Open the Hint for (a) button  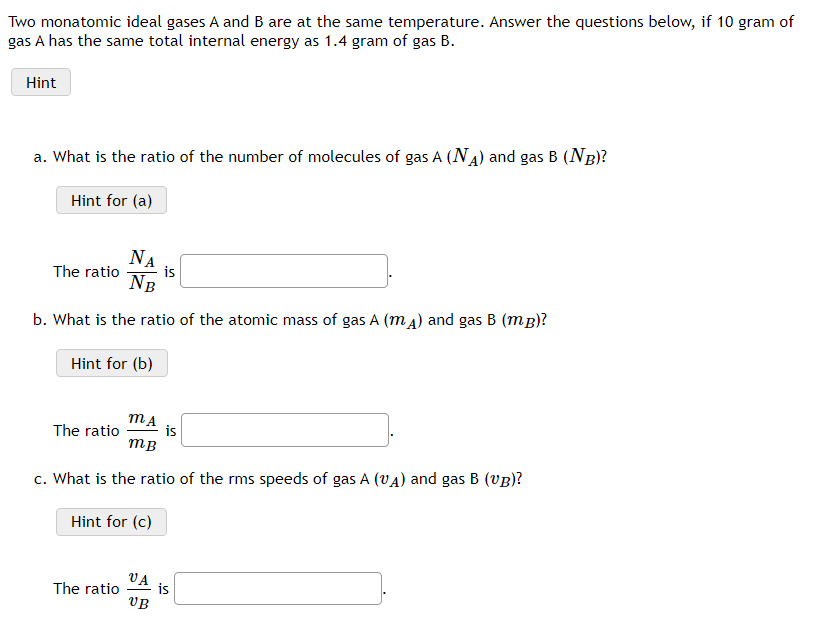click(x=111, y=200)
